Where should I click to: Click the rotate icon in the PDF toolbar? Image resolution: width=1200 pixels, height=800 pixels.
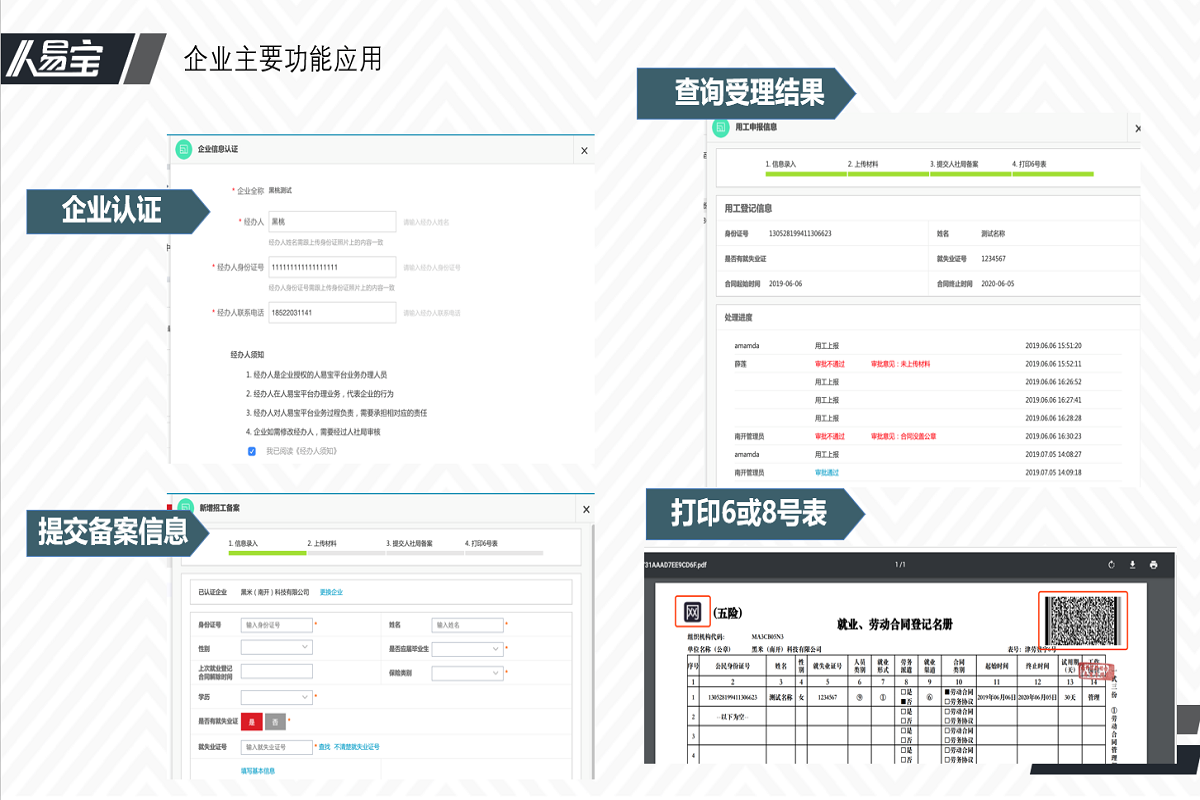click(x=1111, y=564)
